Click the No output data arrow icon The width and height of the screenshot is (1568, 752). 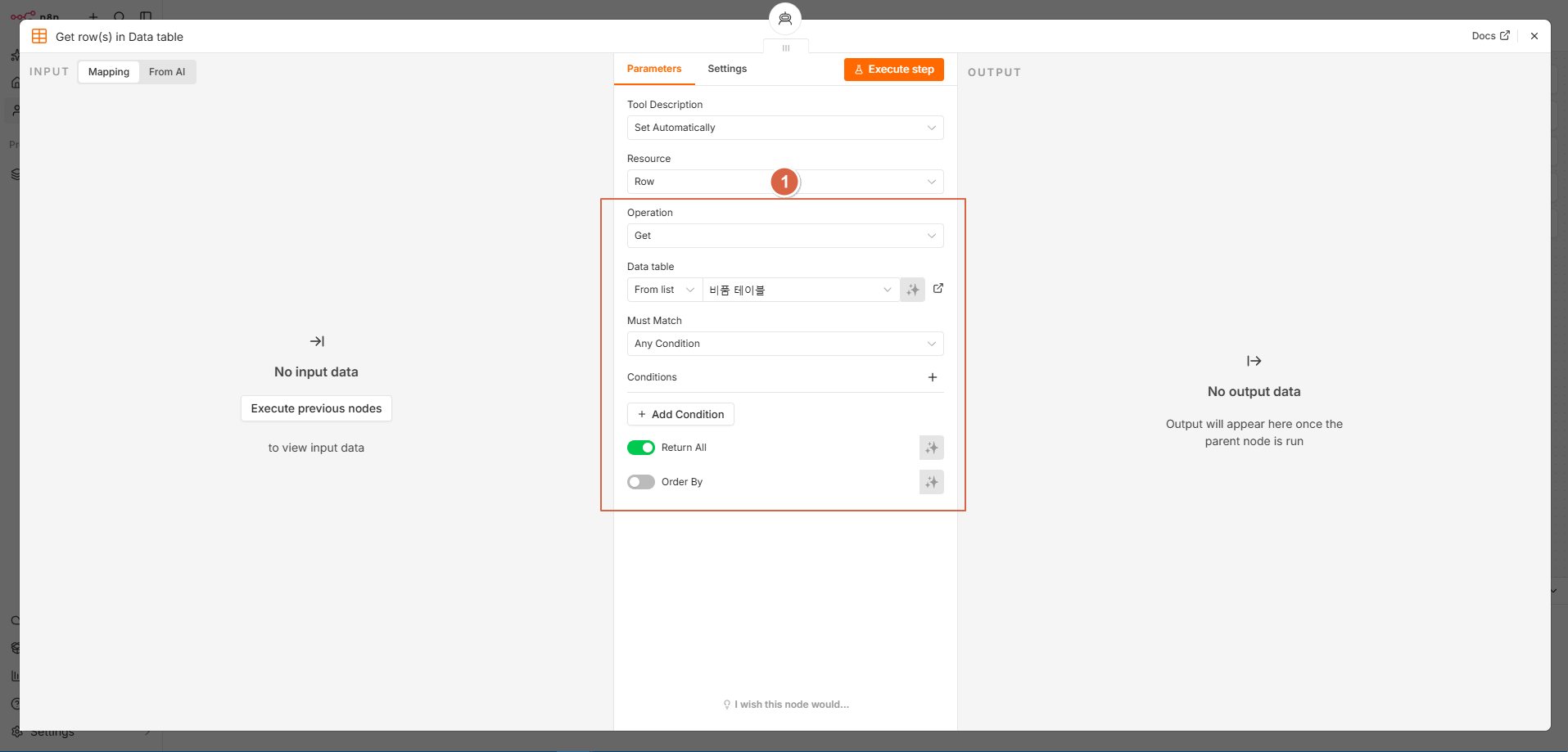click(1254, 361)
